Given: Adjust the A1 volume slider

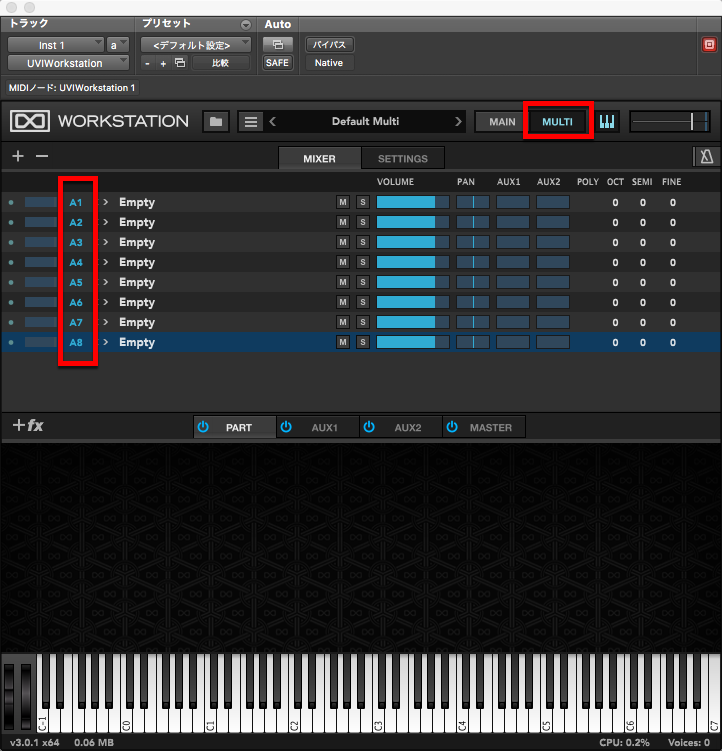Looking at the screenshot, I should tap(413, 202).
